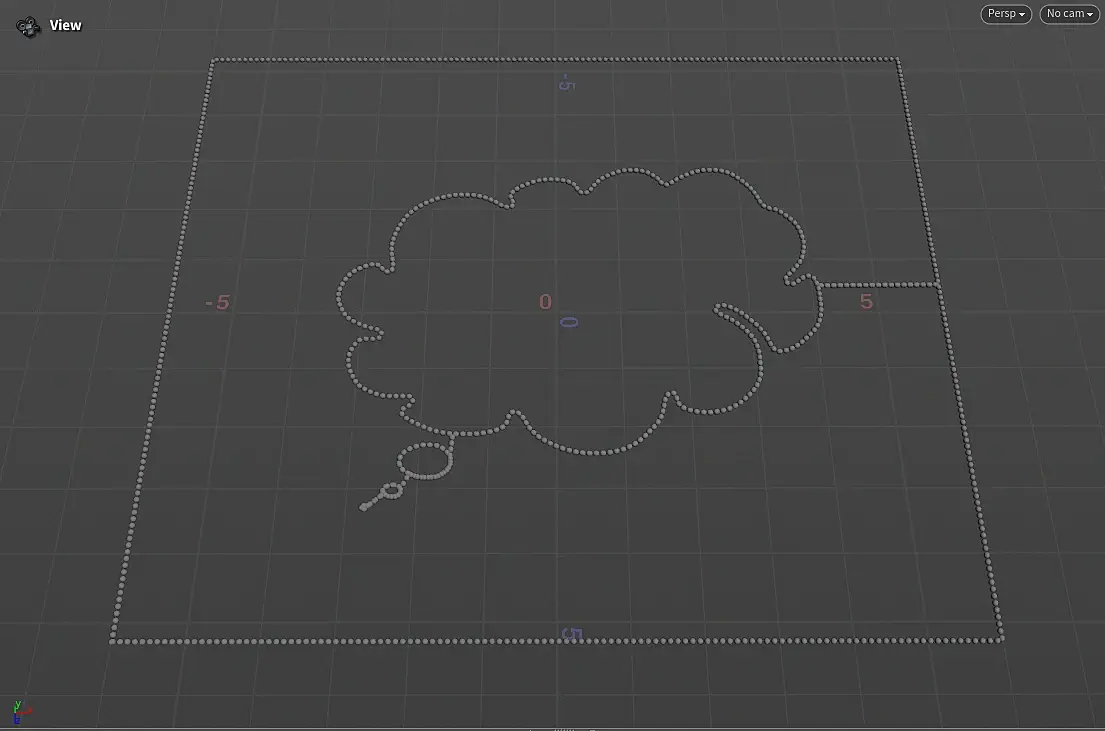Click the View tool icon
Viewport: 1105px width, 731px height.
[x=28, y=27]
